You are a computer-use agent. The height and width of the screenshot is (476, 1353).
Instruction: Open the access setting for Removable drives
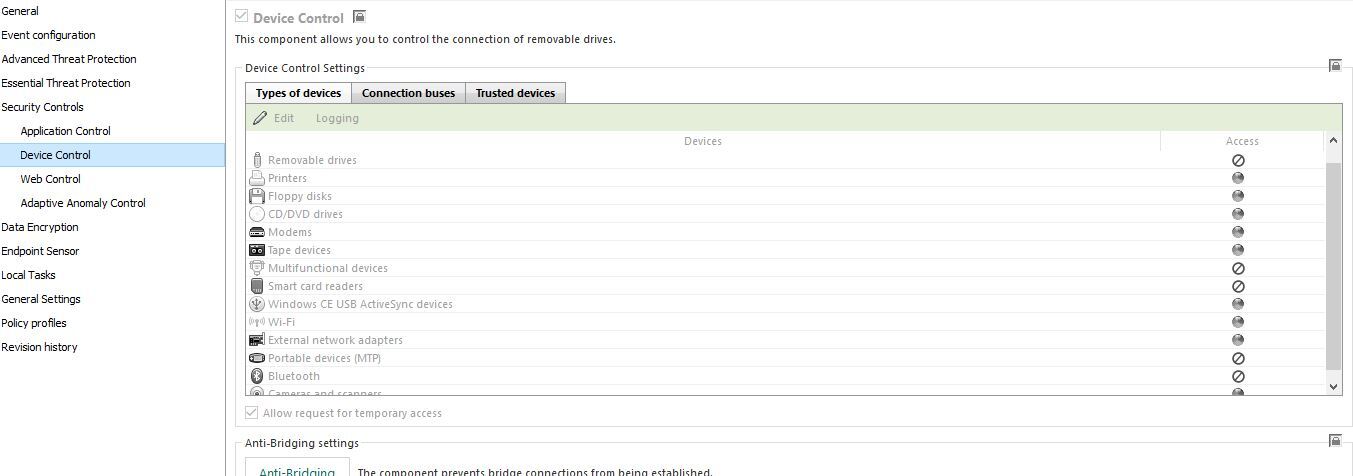click(x=1238, y=160)
